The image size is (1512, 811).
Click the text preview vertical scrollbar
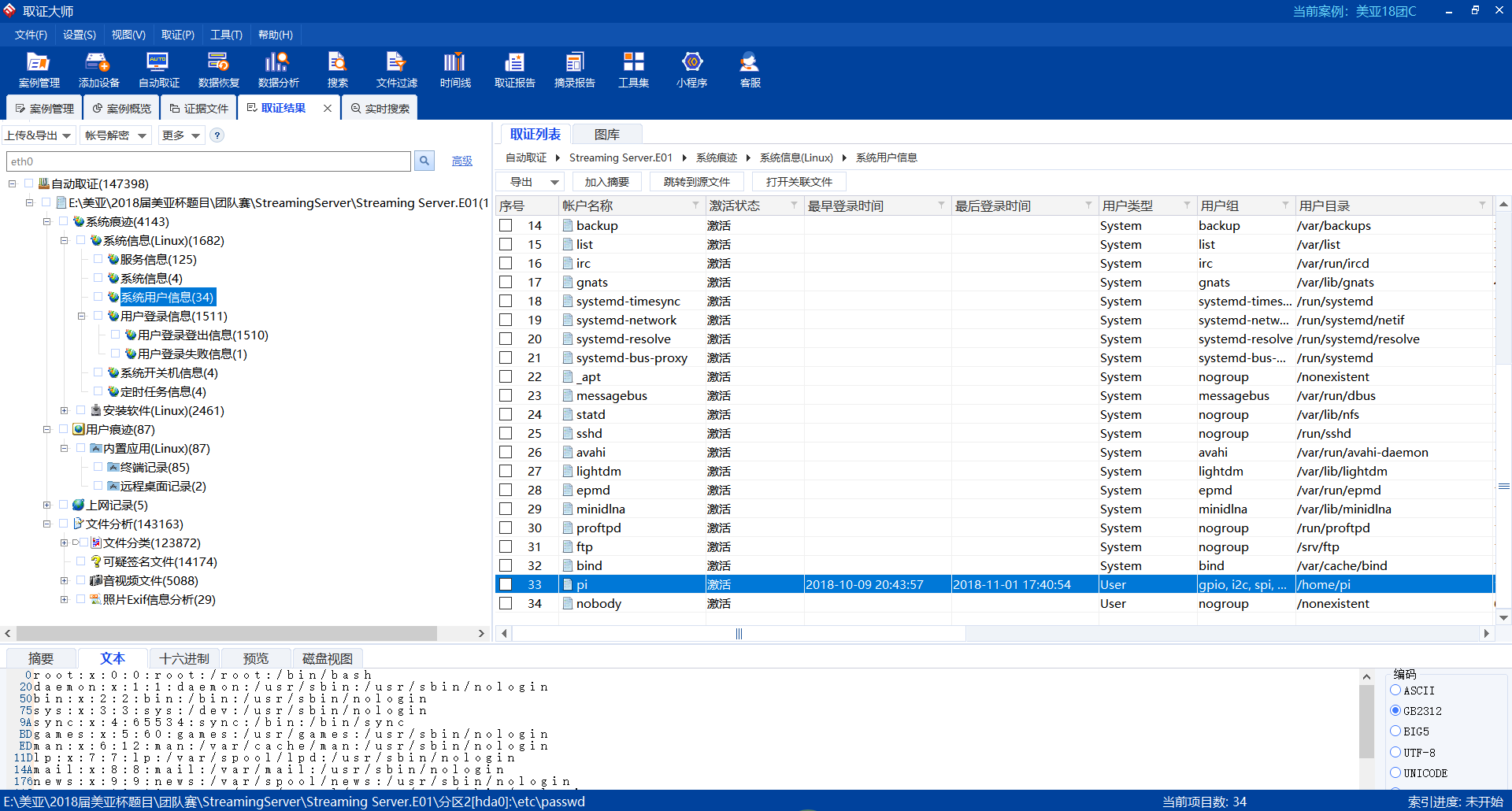(1367, 720)
